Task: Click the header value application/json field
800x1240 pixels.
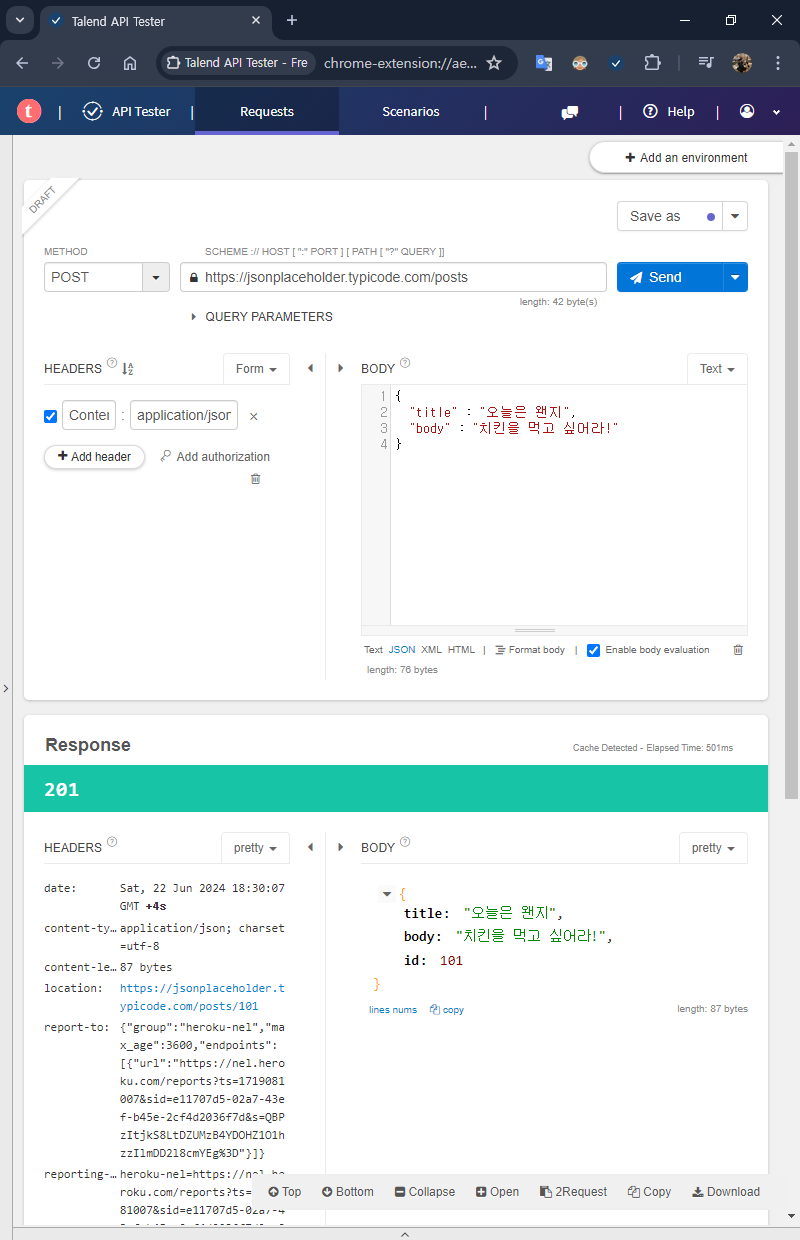Action: [x=184, y=416]
